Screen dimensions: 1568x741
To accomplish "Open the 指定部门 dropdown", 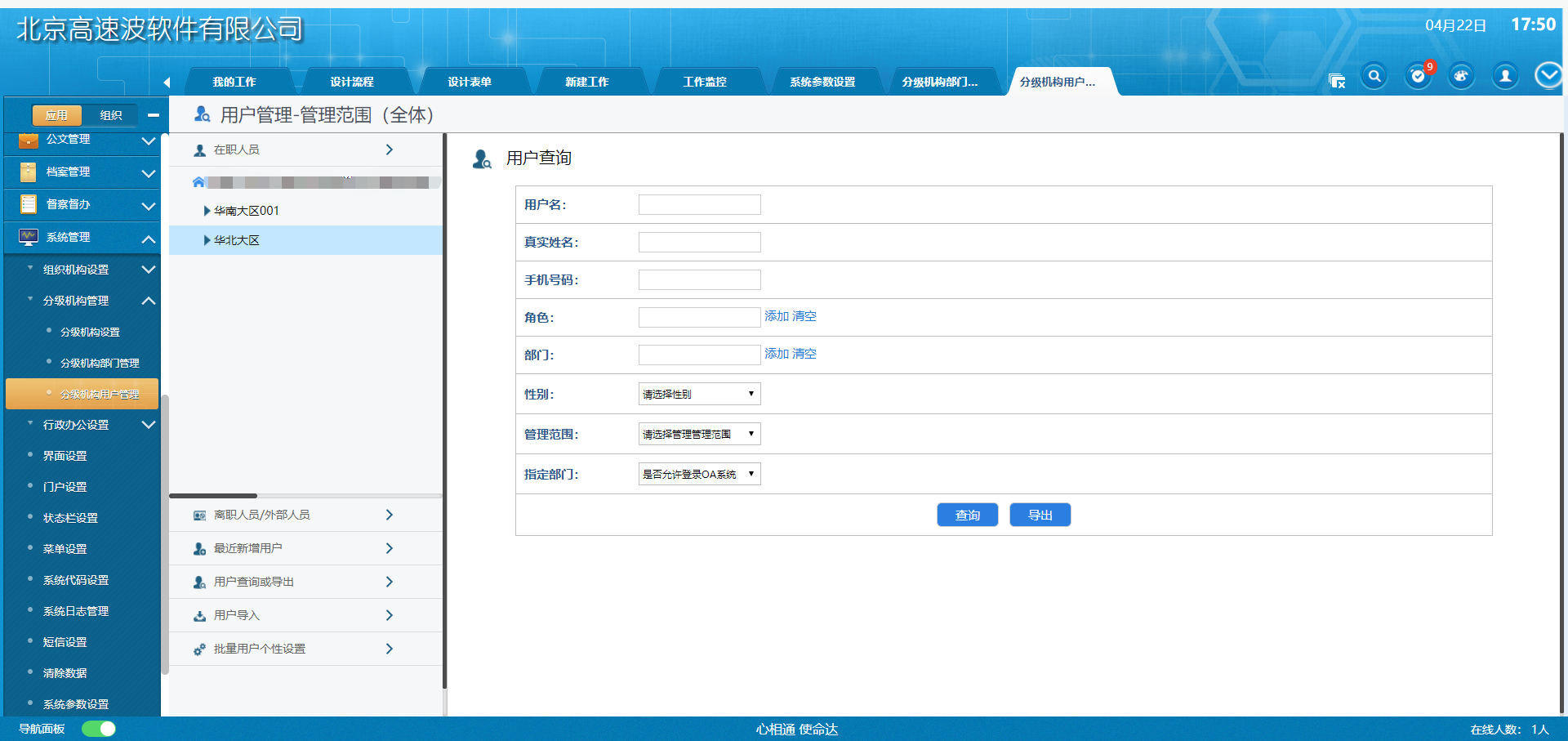I will (x=699, y=474).
